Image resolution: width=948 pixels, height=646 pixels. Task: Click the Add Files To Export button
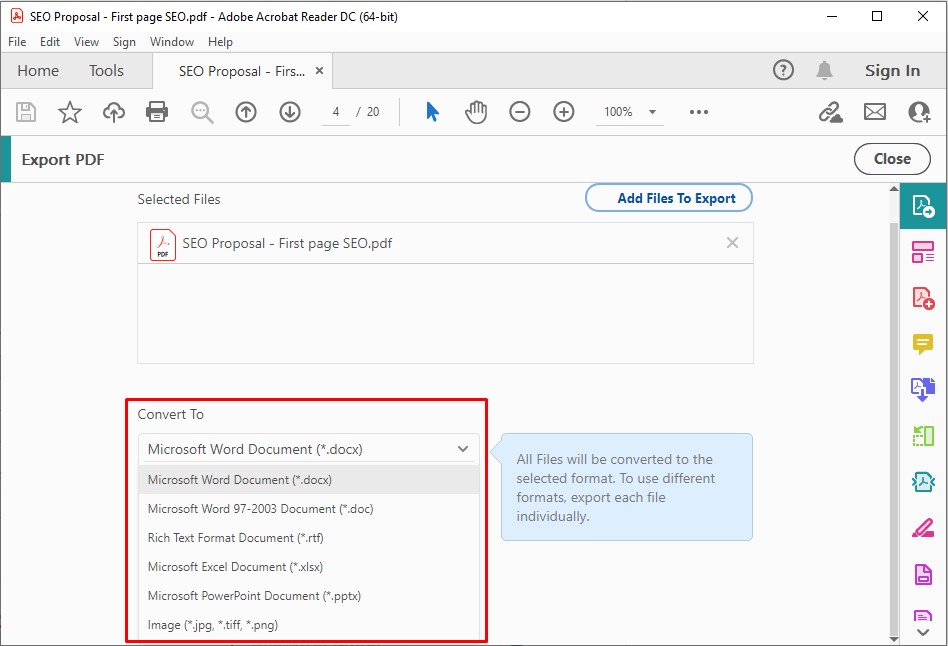(x=668, y=197)
